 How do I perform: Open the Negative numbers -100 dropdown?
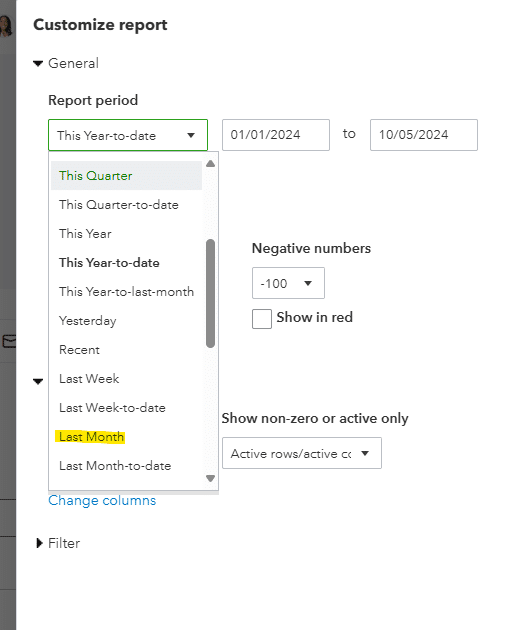click(x=288, y=283)
